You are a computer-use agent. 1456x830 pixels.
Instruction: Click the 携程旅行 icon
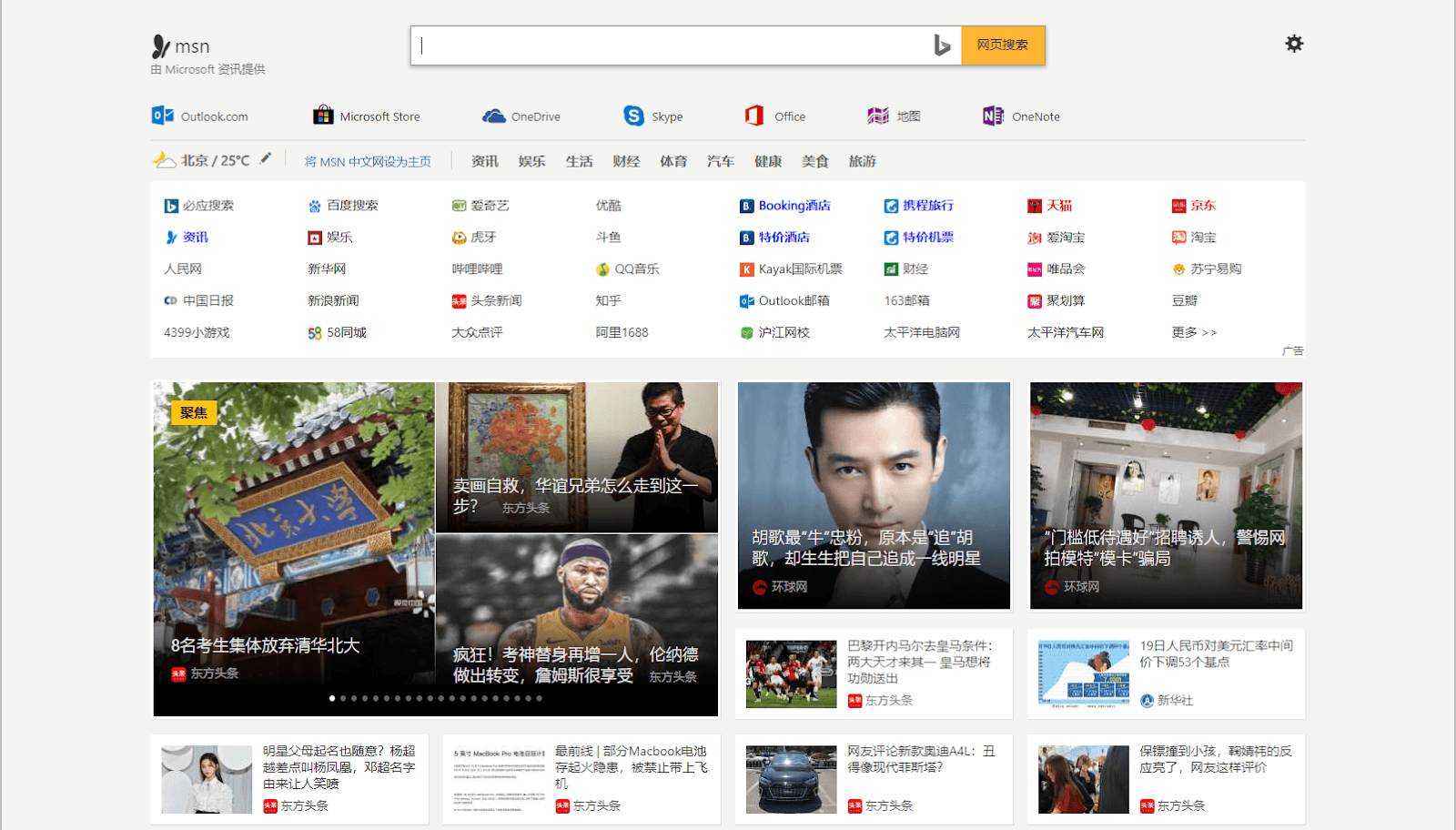(891, 206)
